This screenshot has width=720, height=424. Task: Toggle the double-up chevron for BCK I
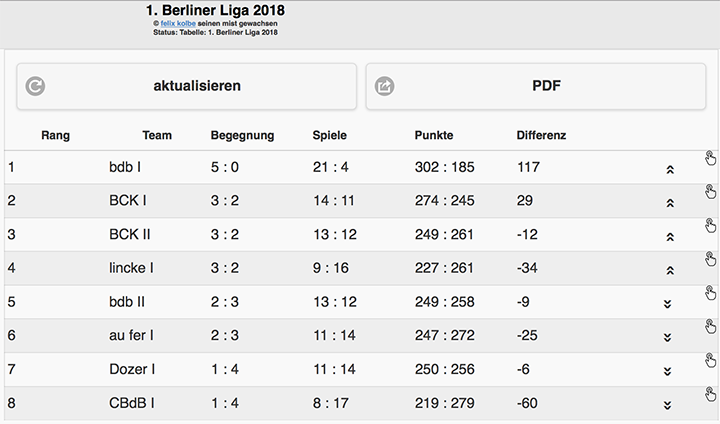tap(669, 202)
